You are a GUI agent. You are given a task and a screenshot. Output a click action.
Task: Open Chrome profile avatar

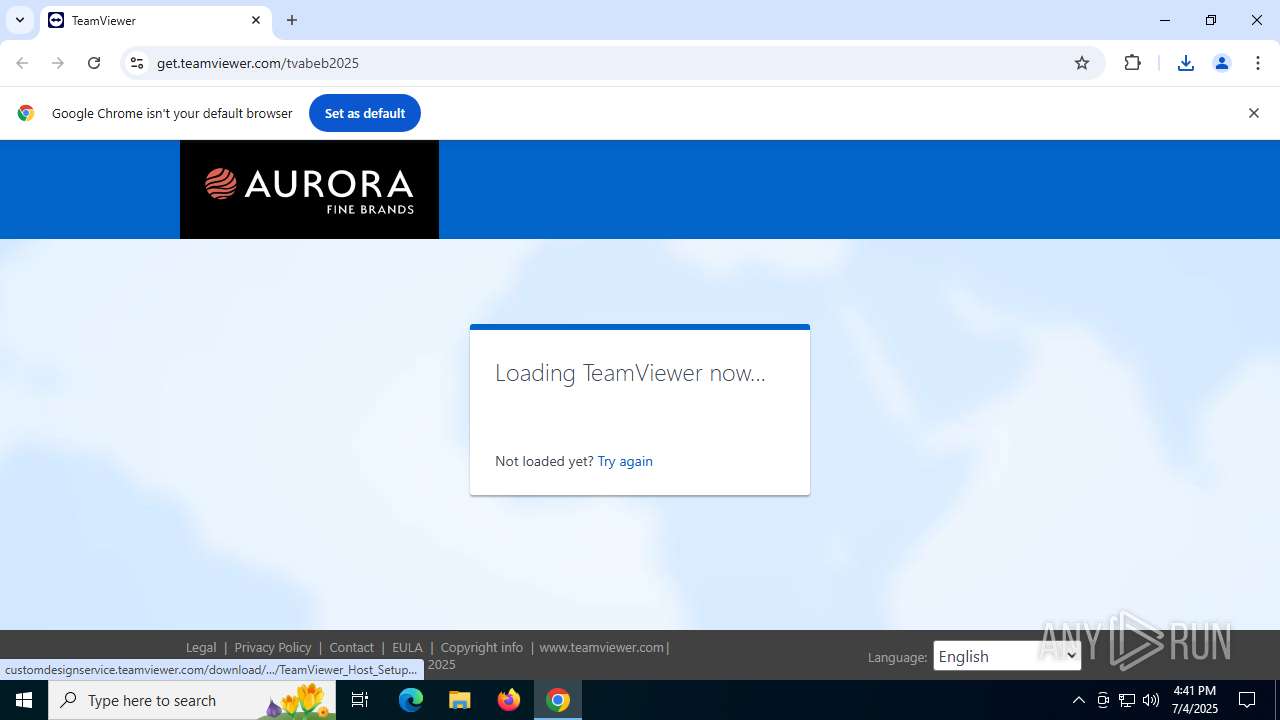point(1222,63)
